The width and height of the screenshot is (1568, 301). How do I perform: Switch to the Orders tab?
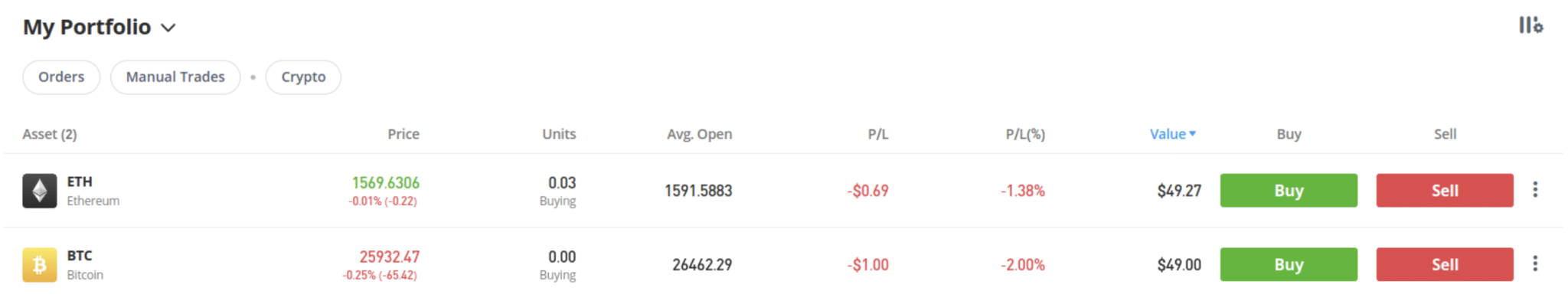61,77
